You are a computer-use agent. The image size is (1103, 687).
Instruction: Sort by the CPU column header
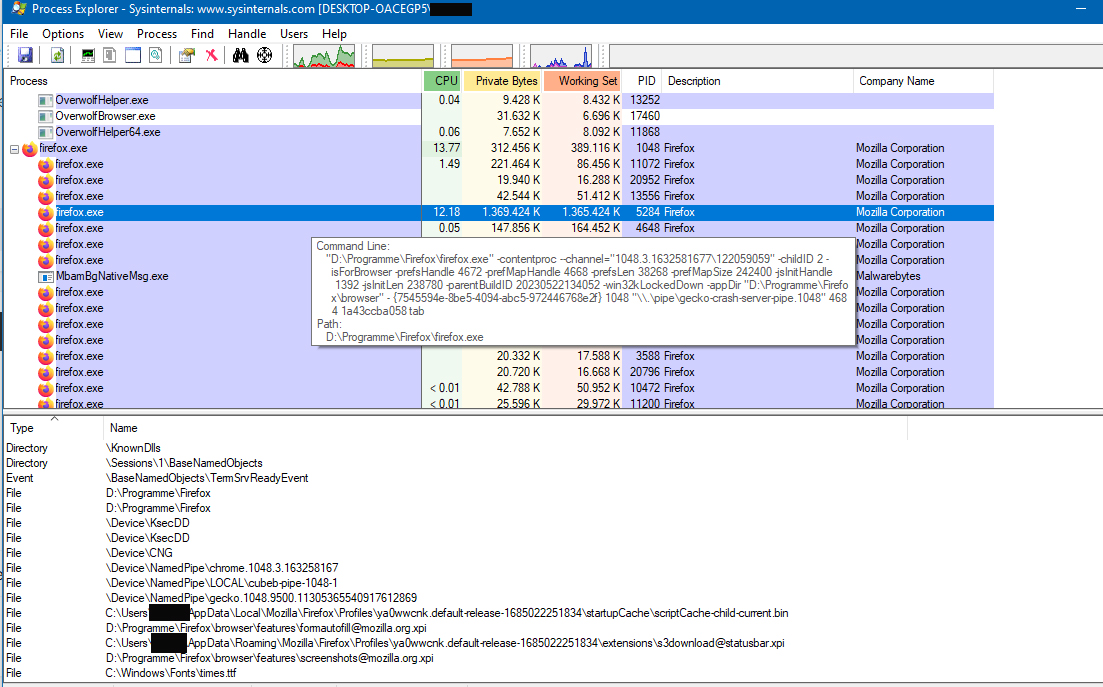(446, 81)
